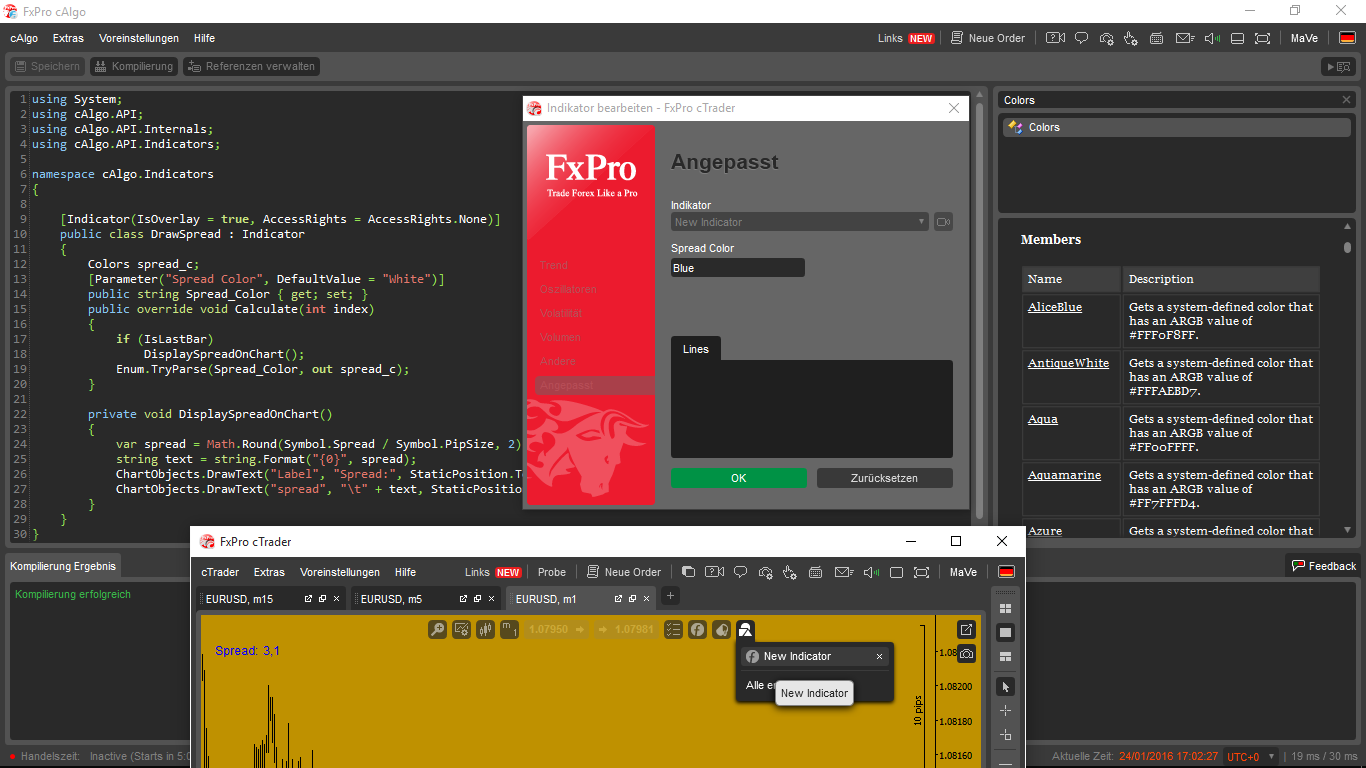Take chart snapshot with camera icon
The height and width of the screenshot is (768, 1366).
pos(966,654)
